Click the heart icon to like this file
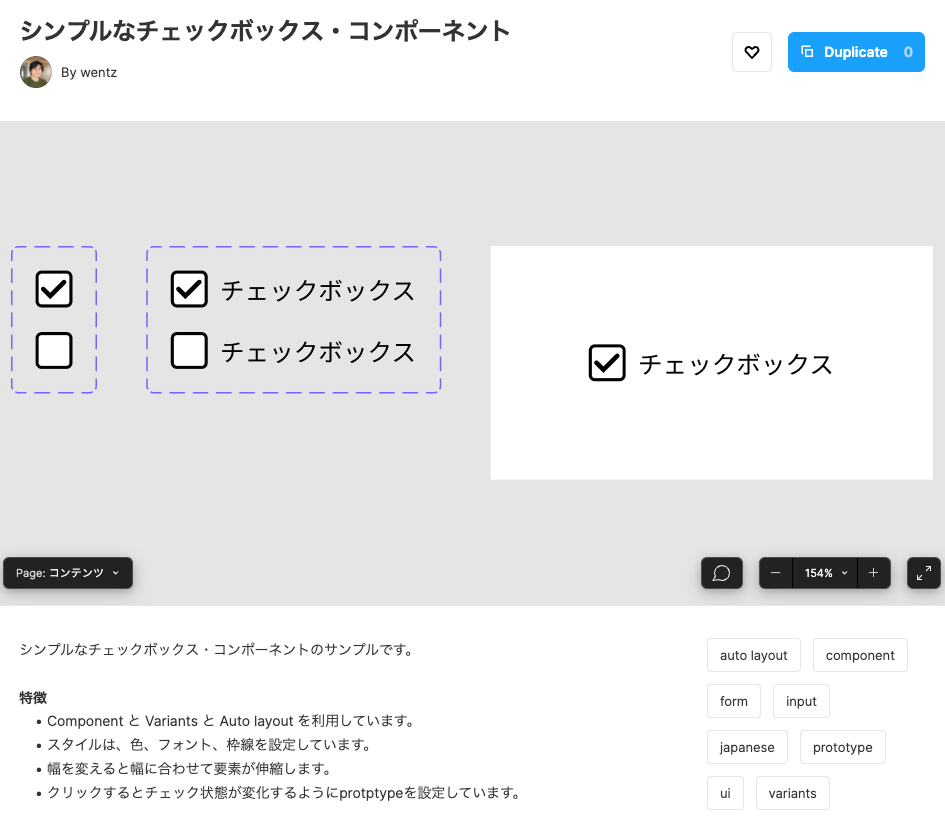Viewport: 945px width, 816px height. point(751,52)
